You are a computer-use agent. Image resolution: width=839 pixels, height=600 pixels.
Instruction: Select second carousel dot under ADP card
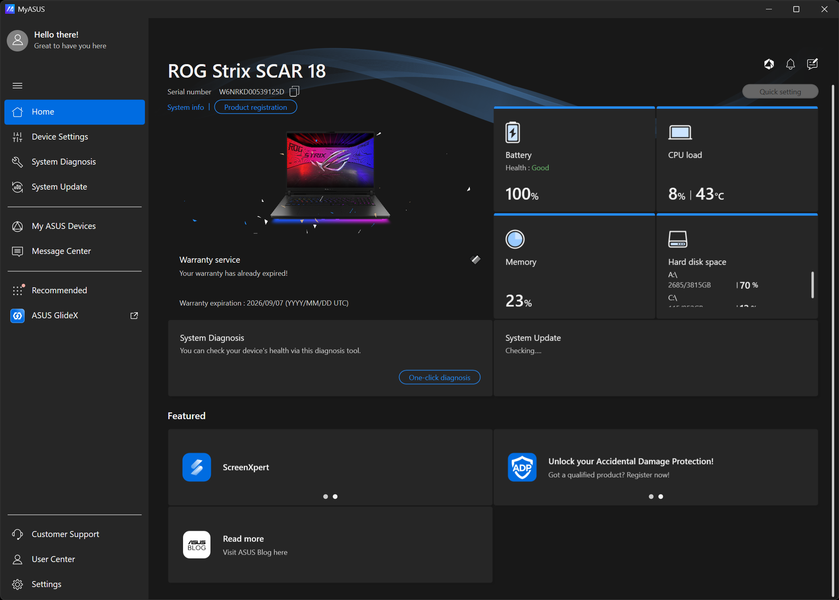click(x=661, y=497)
